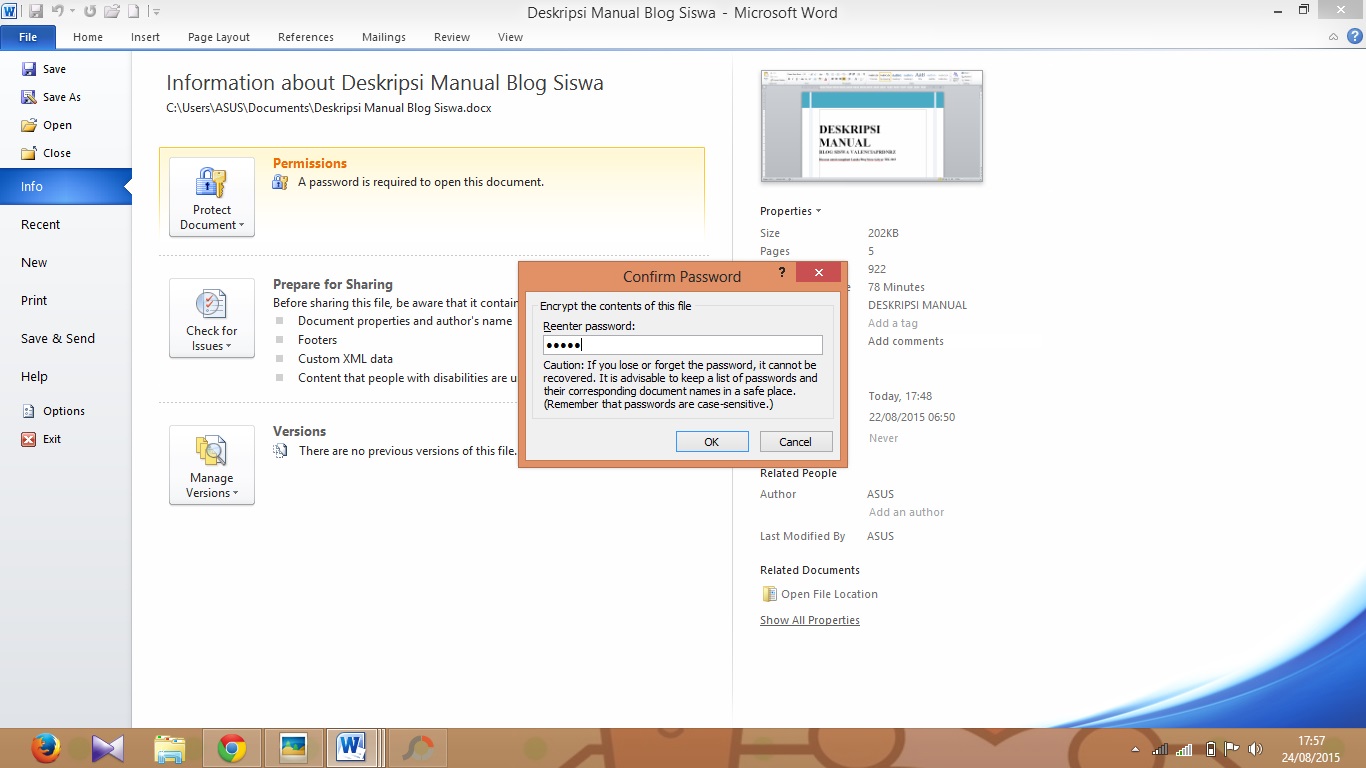Click Add comments field
The width and height of the screenshot is (1366, 768).
point(906,341)
